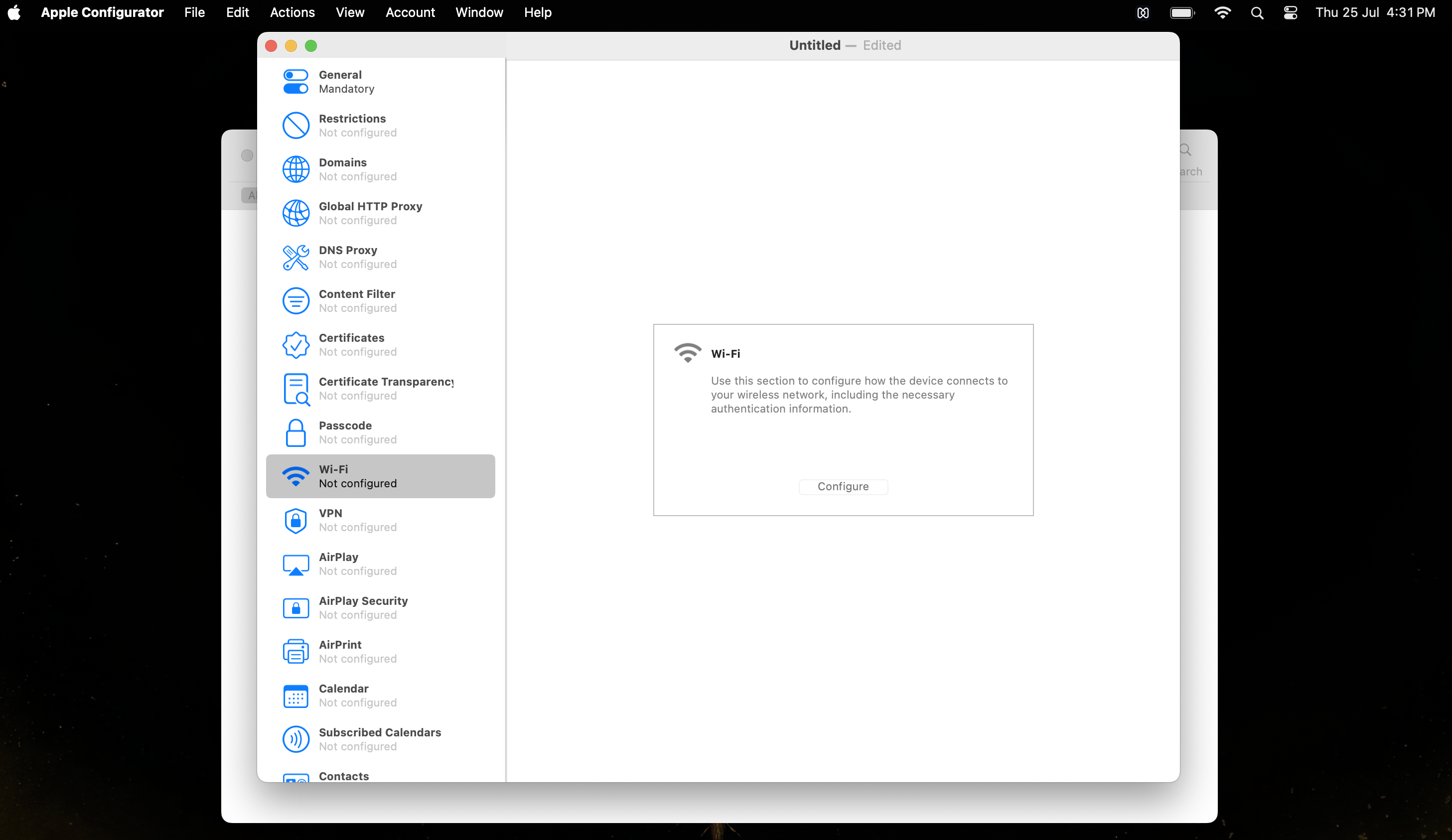Viewport: 1452px width, 840px height.
Task: Open Control Center in menu bar
Action: (x=1290, y=12)
